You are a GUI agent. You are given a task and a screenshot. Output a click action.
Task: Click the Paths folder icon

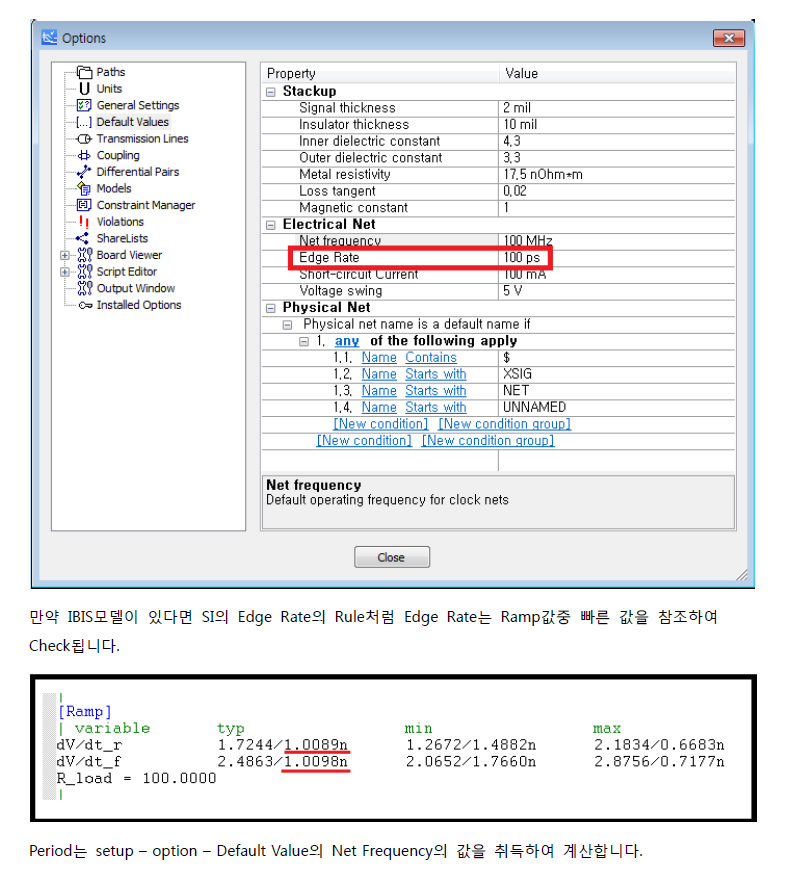pos(84,72)
